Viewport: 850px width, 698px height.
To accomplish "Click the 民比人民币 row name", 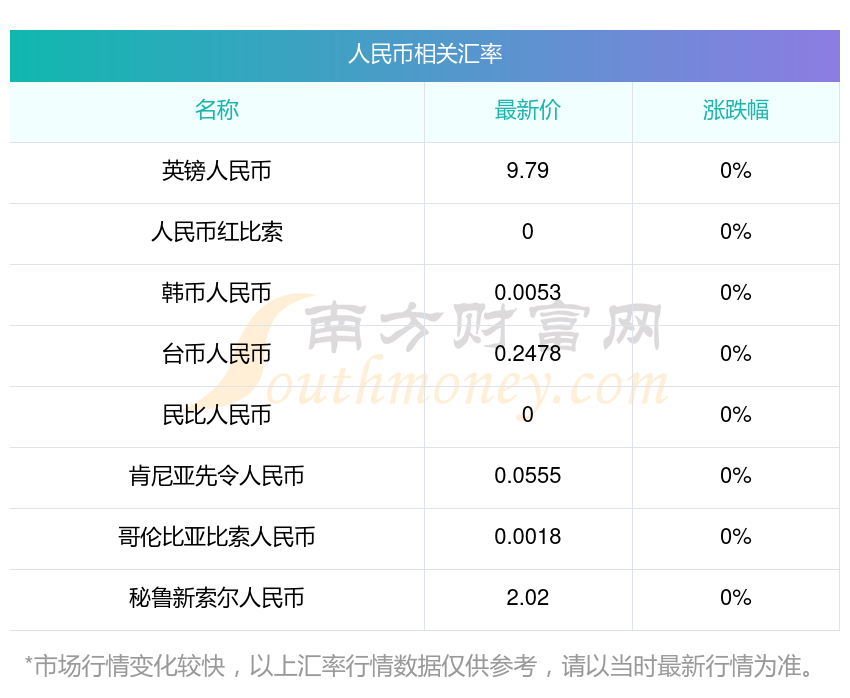I will pos(217,415).
